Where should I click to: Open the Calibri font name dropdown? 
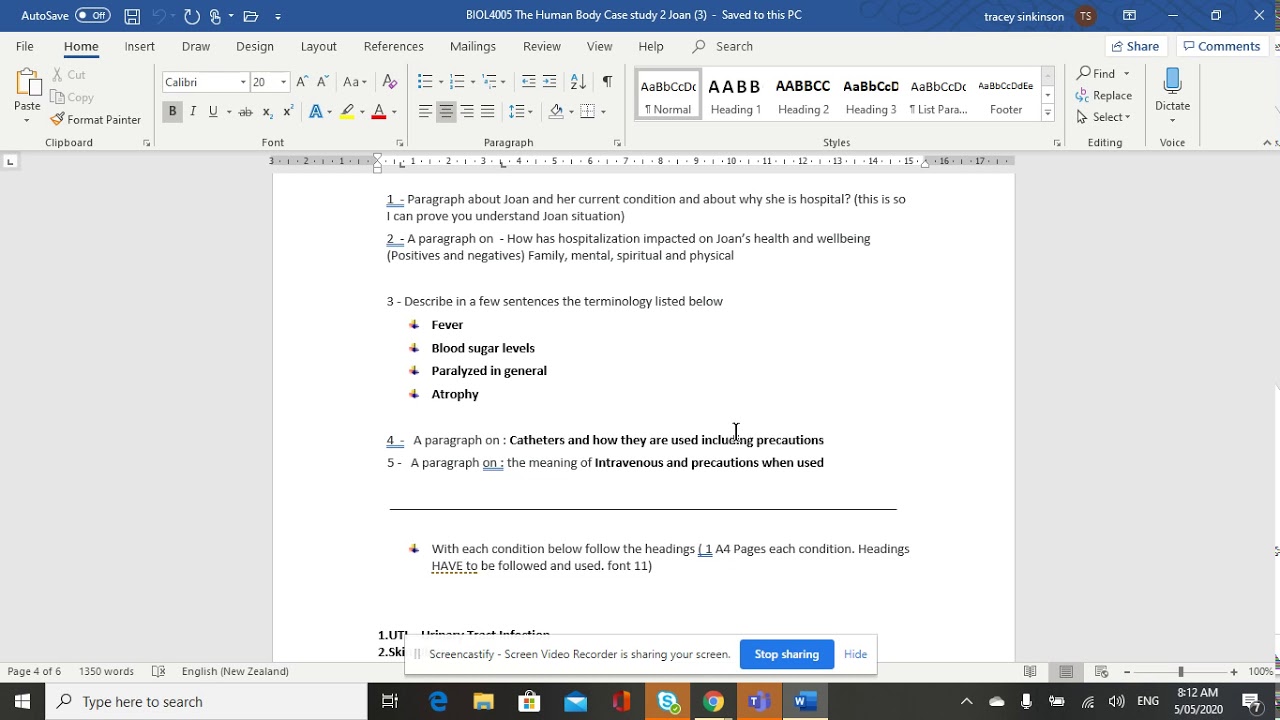[x=243, y=82]
